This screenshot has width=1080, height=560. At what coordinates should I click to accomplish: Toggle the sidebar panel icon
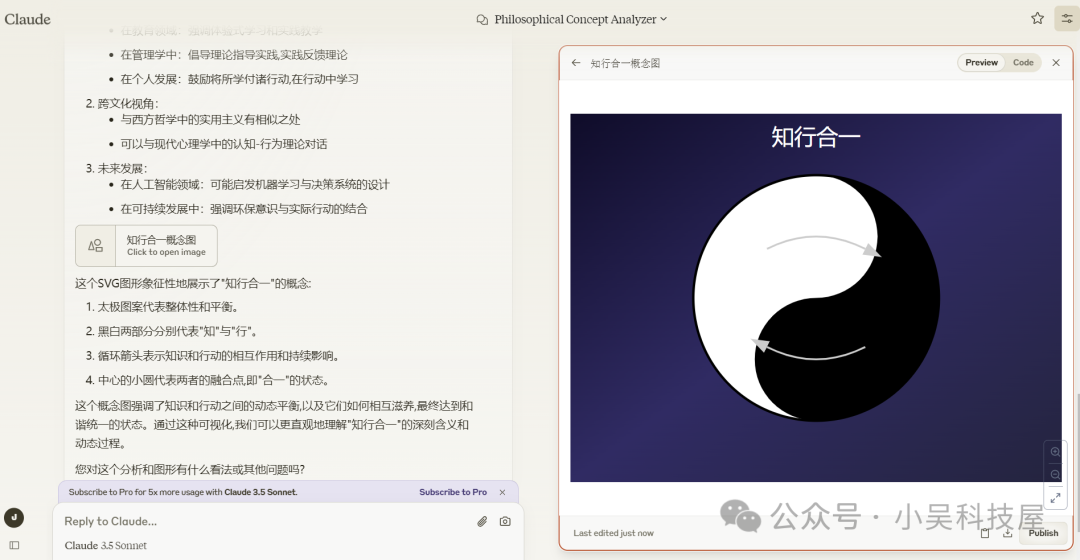[14, 546]
